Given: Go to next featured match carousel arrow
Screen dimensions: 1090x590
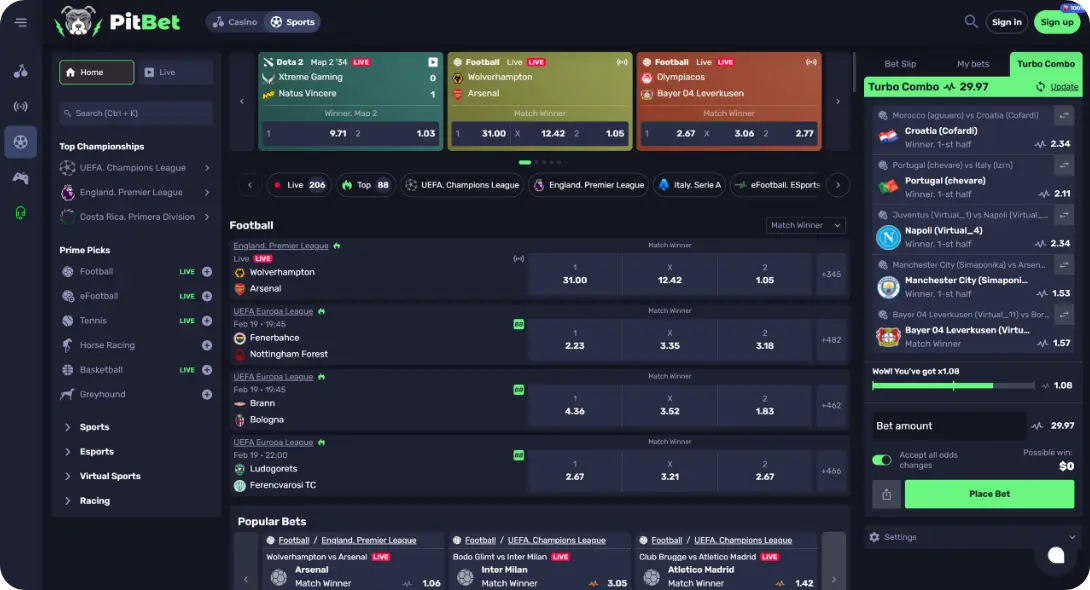Looking at the screenshot, I should pos(838,101).
